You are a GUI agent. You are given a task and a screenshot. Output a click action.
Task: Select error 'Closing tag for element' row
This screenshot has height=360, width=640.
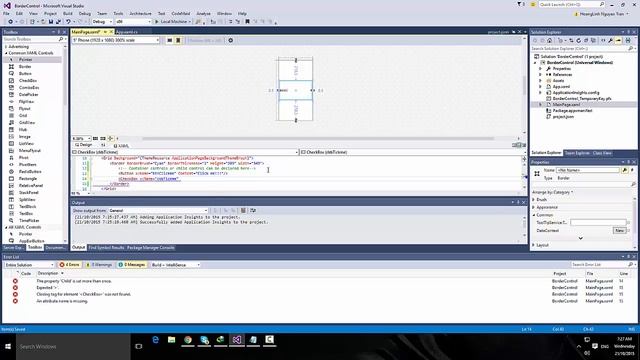point(318,294)
